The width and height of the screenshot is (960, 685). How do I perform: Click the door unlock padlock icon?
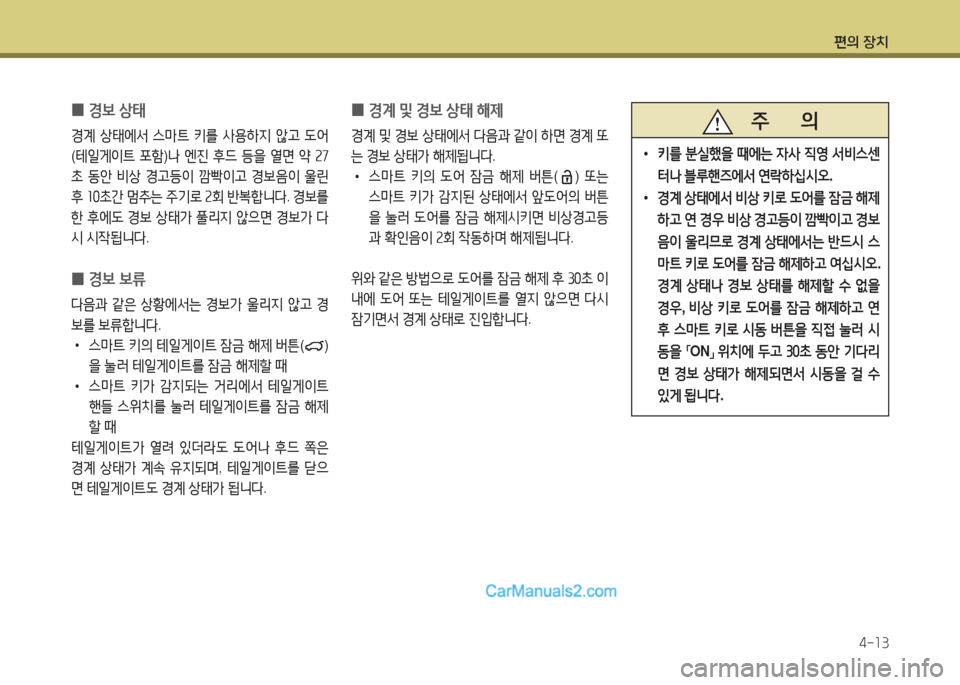click(x=567, y=178)
